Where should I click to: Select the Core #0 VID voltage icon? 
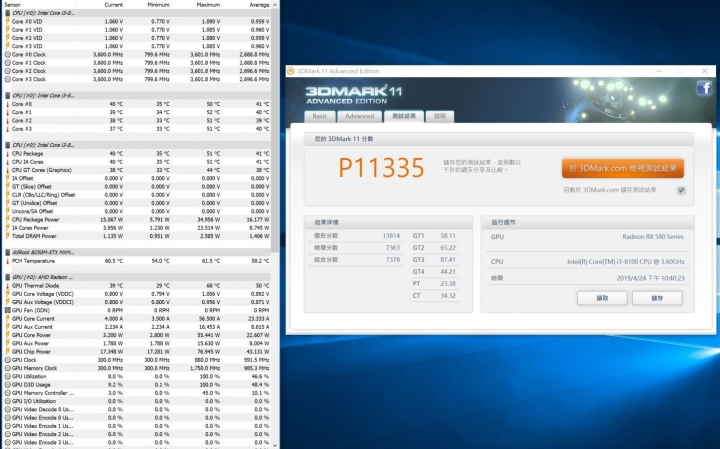[x=7, y=22]
